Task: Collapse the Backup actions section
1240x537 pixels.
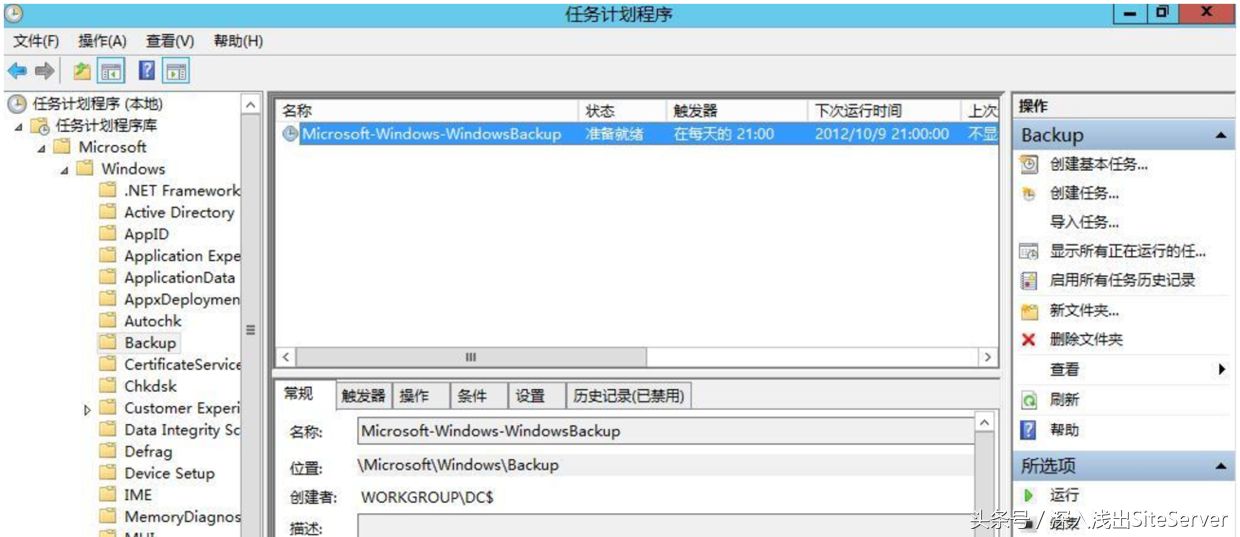Action: pyautogui.click(x=1220, y=135)
